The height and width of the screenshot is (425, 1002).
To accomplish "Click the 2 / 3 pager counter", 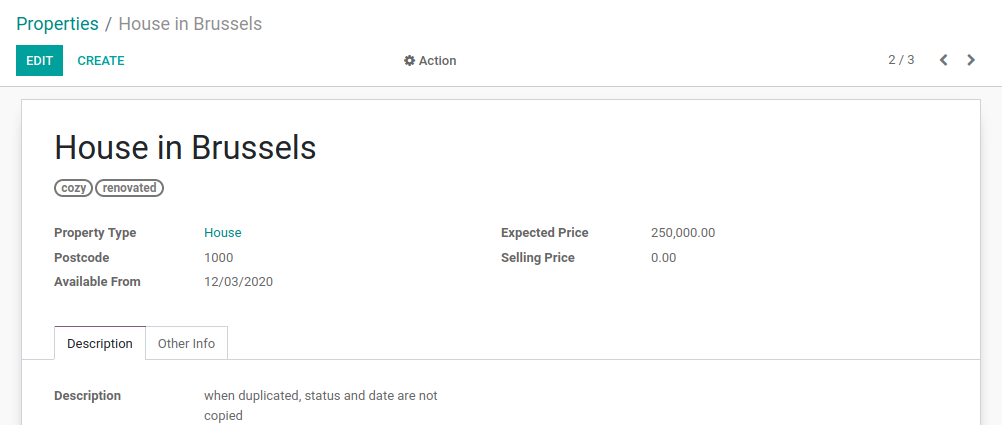I will [x=901, y=60].
